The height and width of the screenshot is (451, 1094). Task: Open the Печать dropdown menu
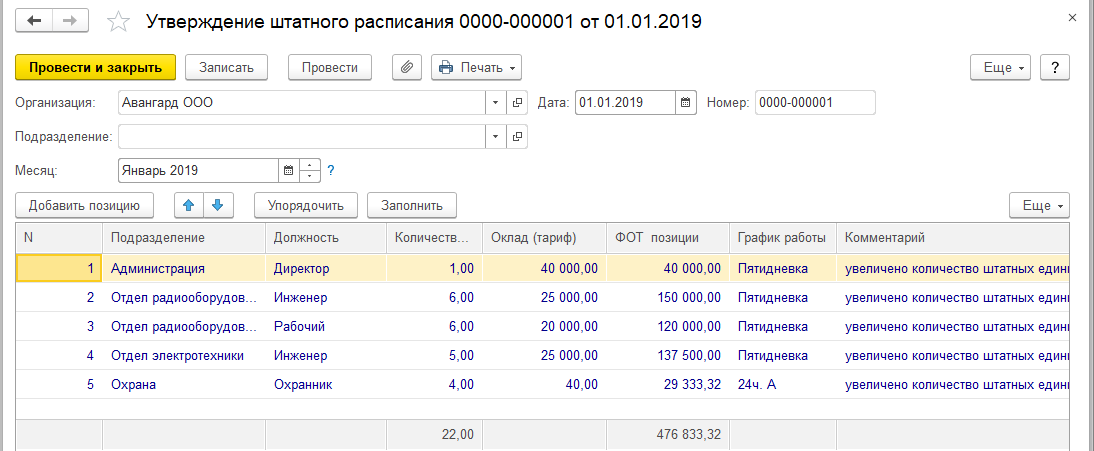[476, 67]
